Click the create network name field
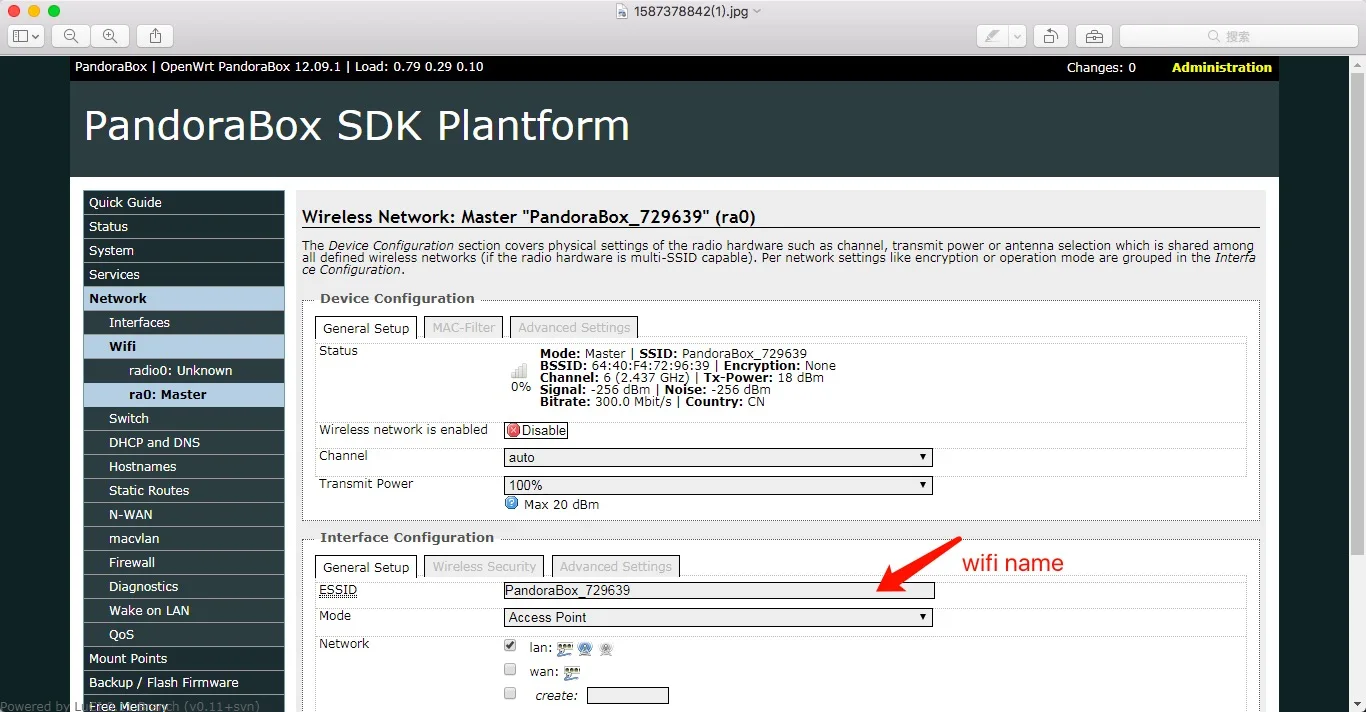The height and width of the screenshot is (712, 1366). pyautogui.click(x=628, y=695)
